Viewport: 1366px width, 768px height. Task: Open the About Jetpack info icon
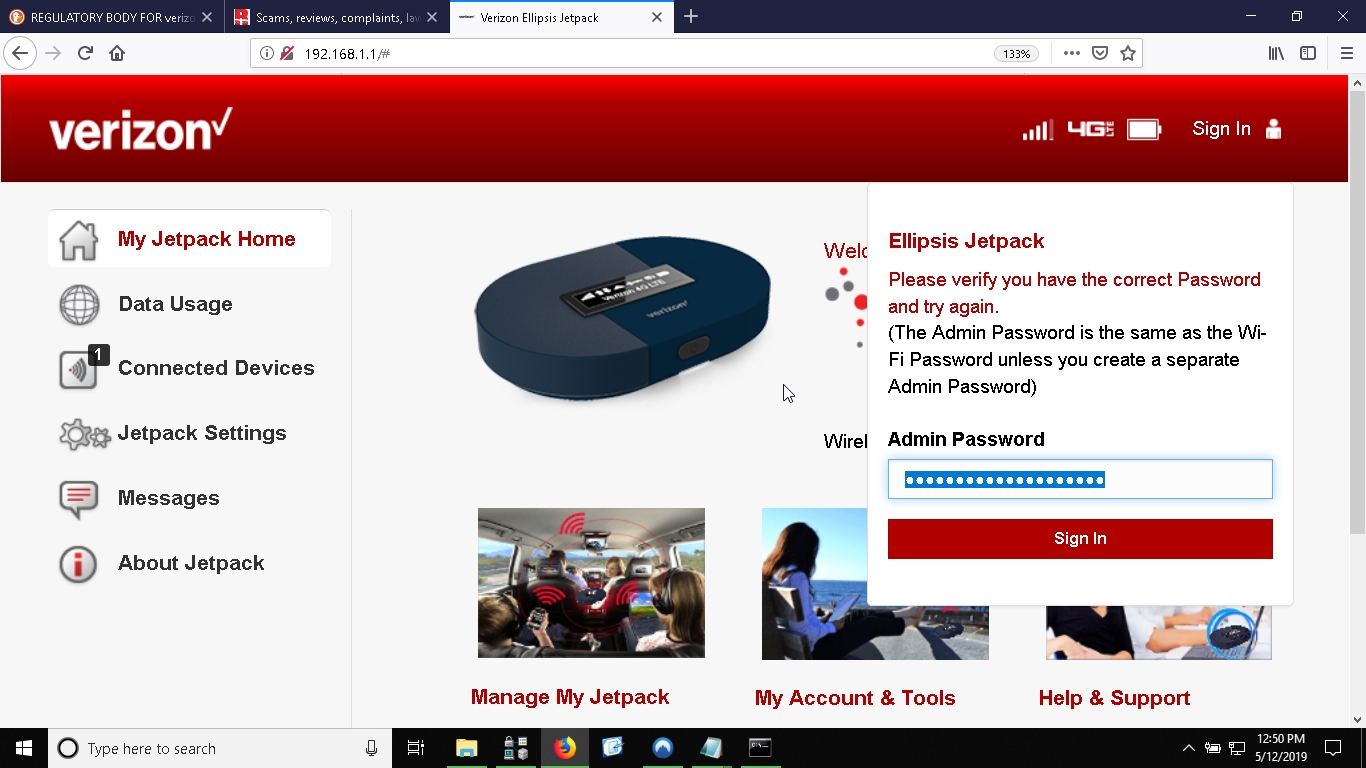point(78,564)
